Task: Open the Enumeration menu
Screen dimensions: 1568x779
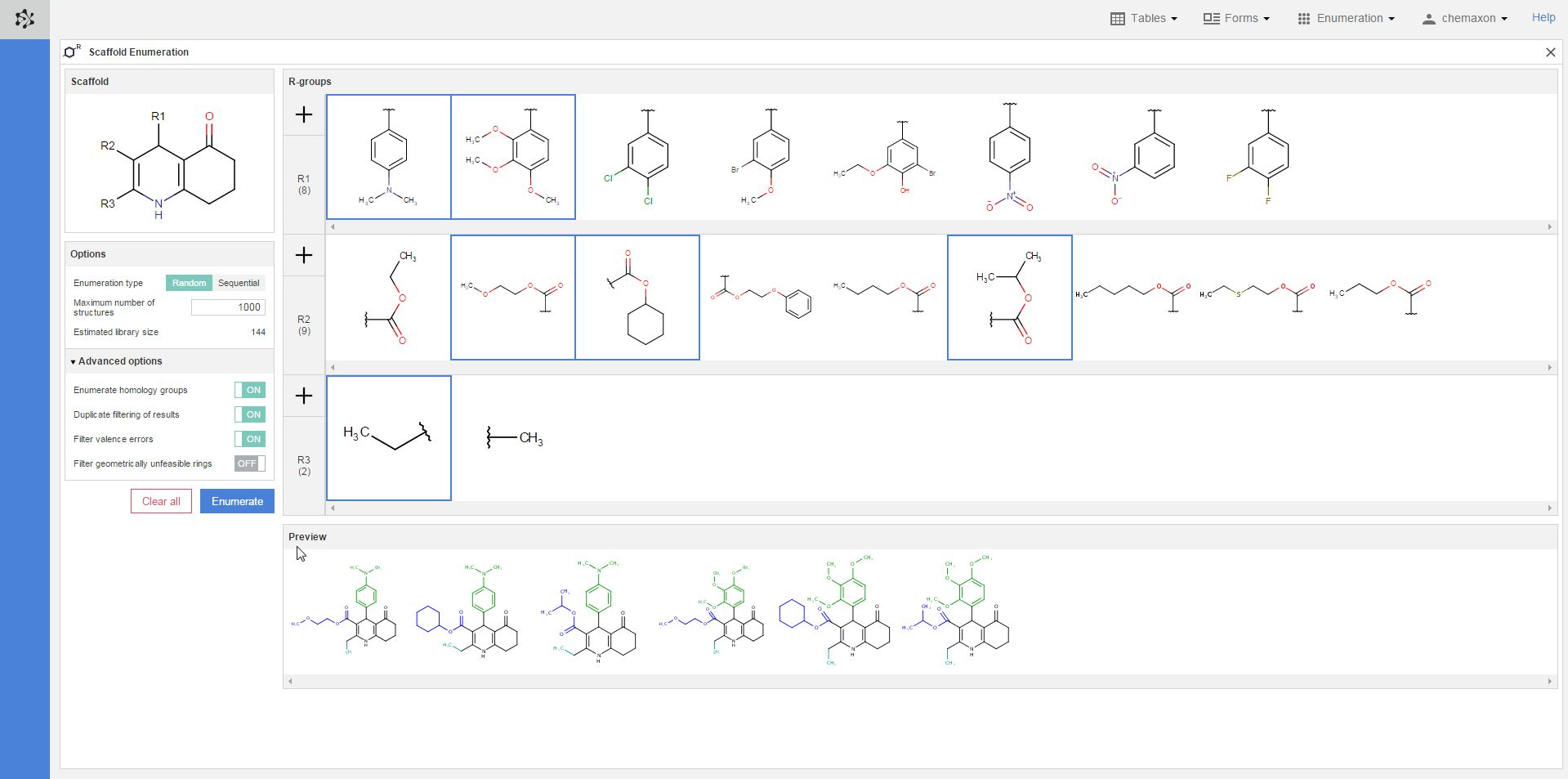Action: point(1346,18)
